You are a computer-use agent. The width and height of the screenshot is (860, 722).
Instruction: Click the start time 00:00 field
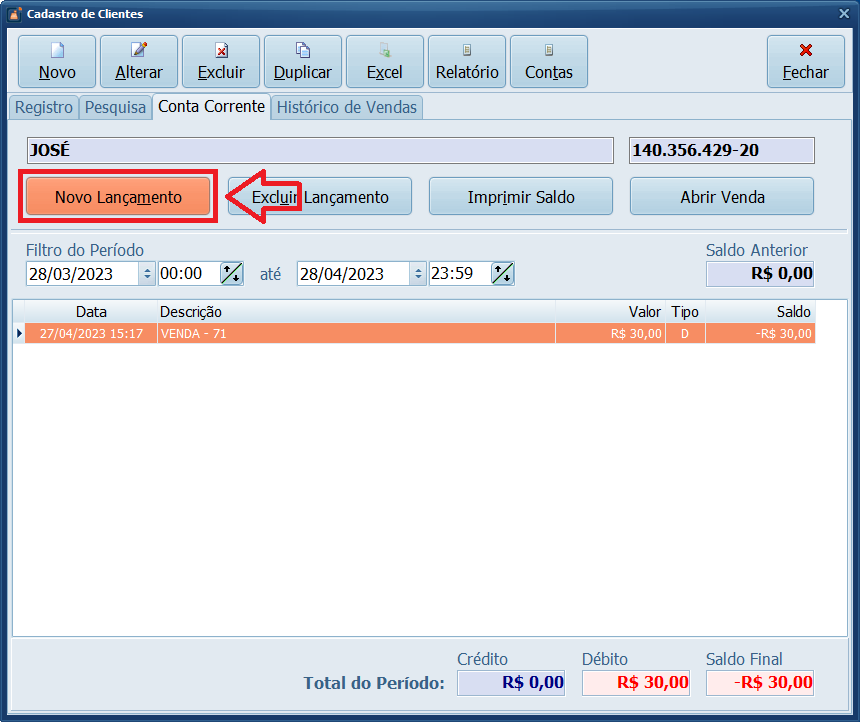pos(186,274)
